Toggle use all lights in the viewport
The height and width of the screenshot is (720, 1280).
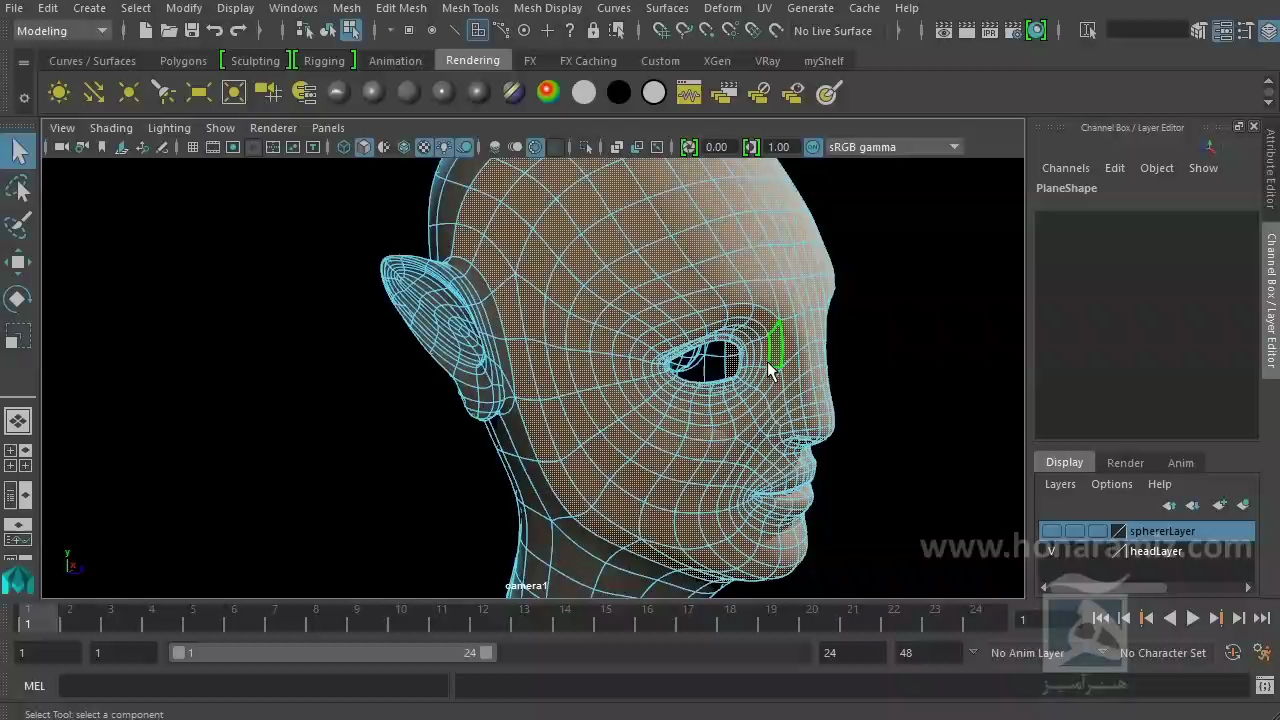click(x=444, y=147)
